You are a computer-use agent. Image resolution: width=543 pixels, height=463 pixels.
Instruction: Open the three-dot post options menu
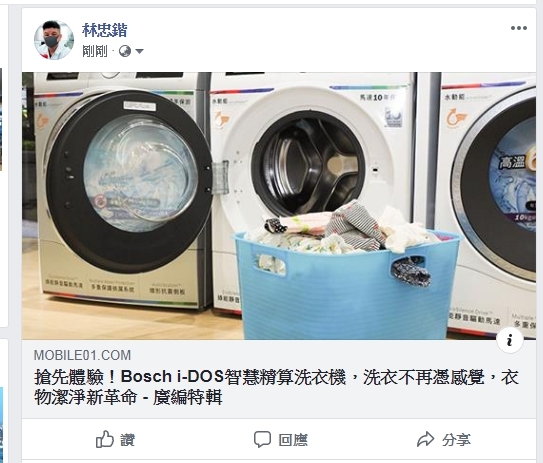pyautogui.click(x=518, y=28)
